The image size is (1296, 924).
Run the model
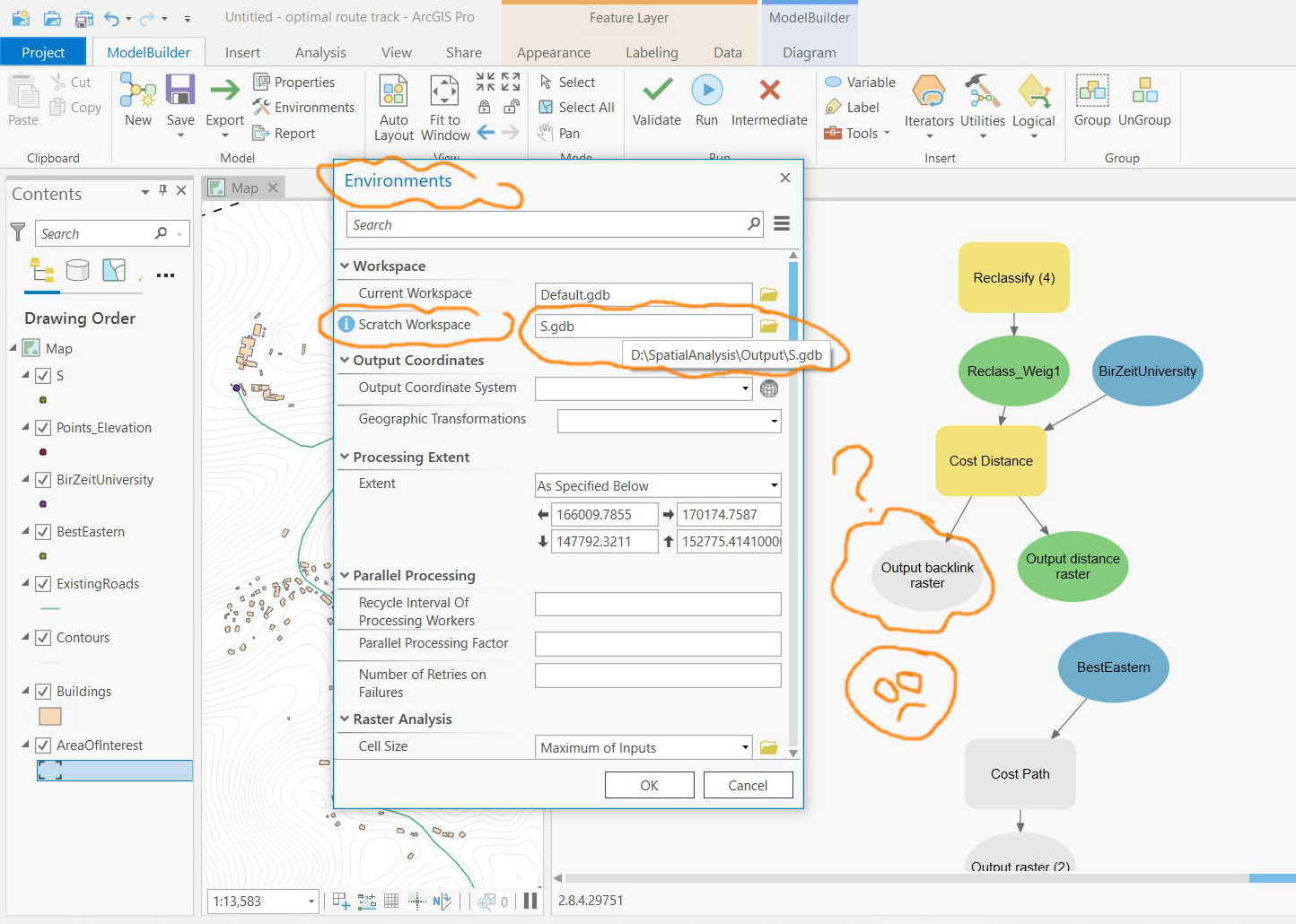tap(707, 100)
